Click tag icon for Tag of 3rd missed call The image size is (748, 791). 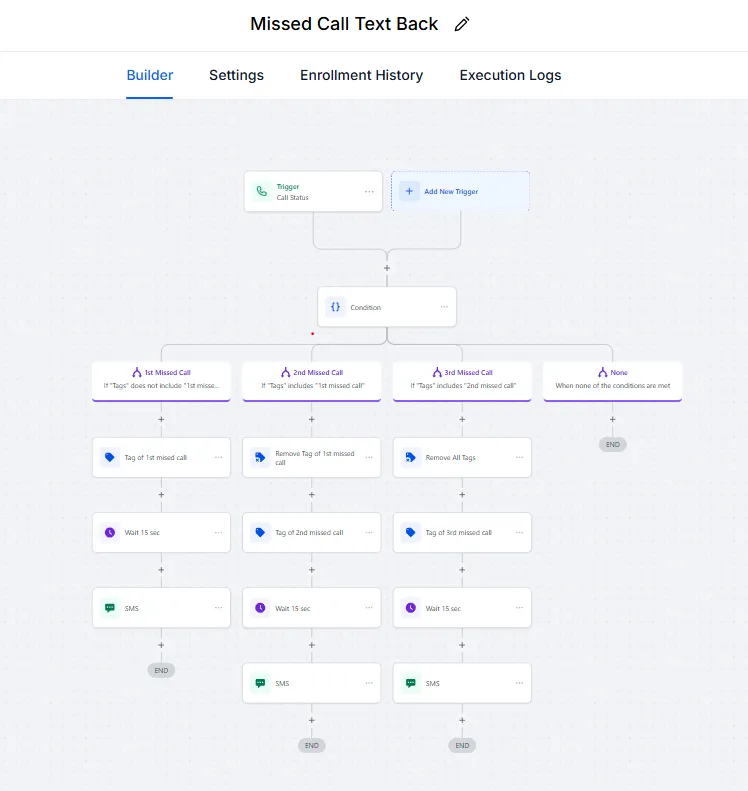[x=410, y=532]
